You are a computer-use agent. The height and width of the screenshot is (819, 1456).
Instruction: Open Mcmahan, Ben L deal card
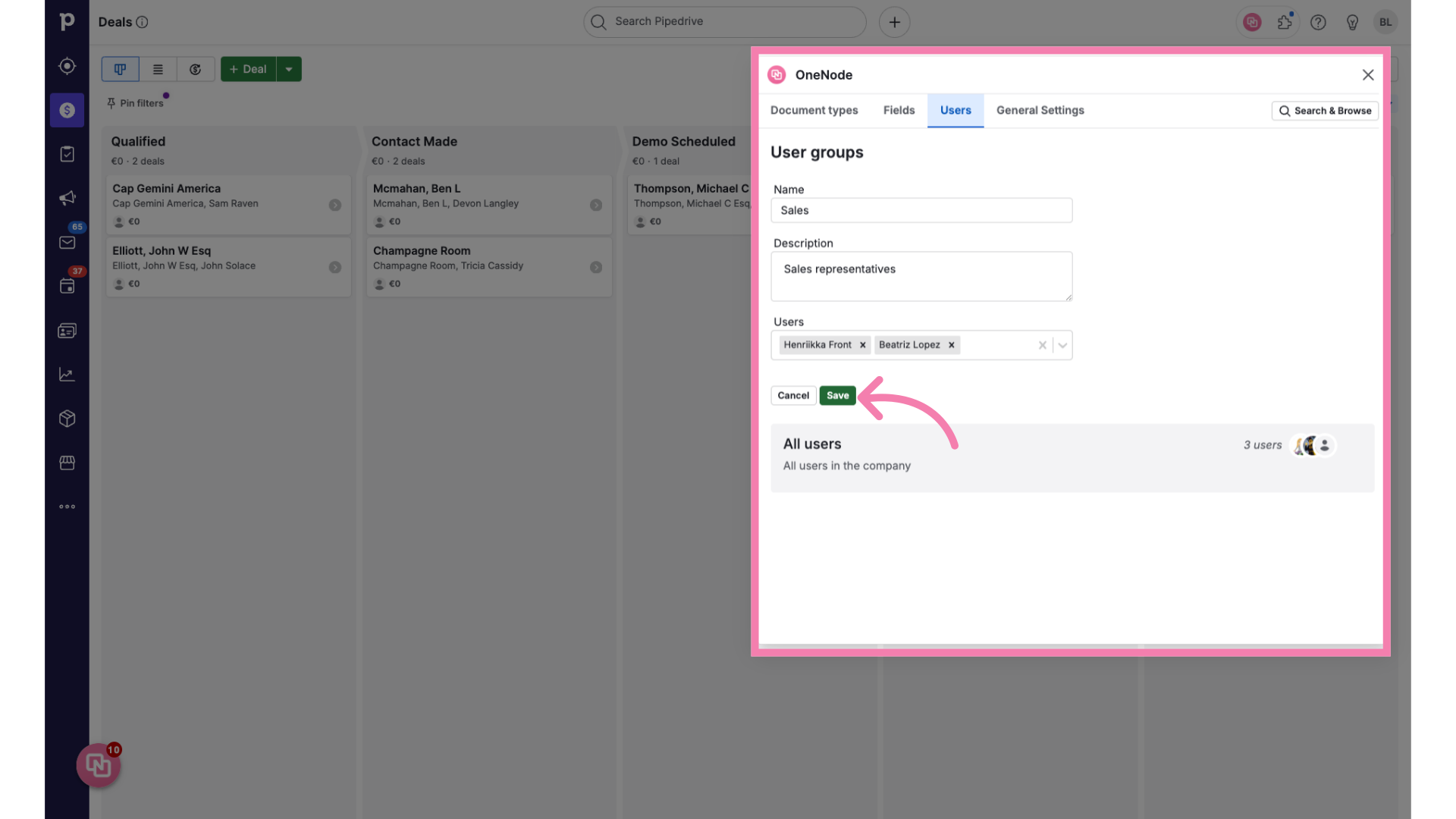click(x=489, y=204)
